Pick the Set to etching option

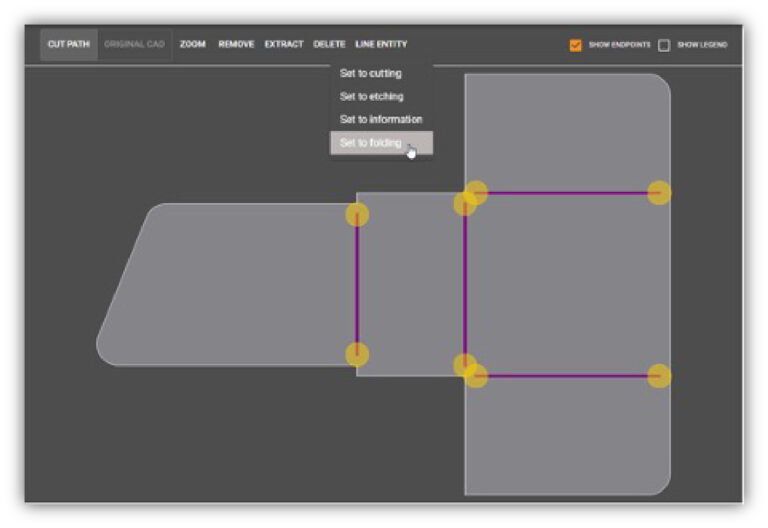(370, 97)
